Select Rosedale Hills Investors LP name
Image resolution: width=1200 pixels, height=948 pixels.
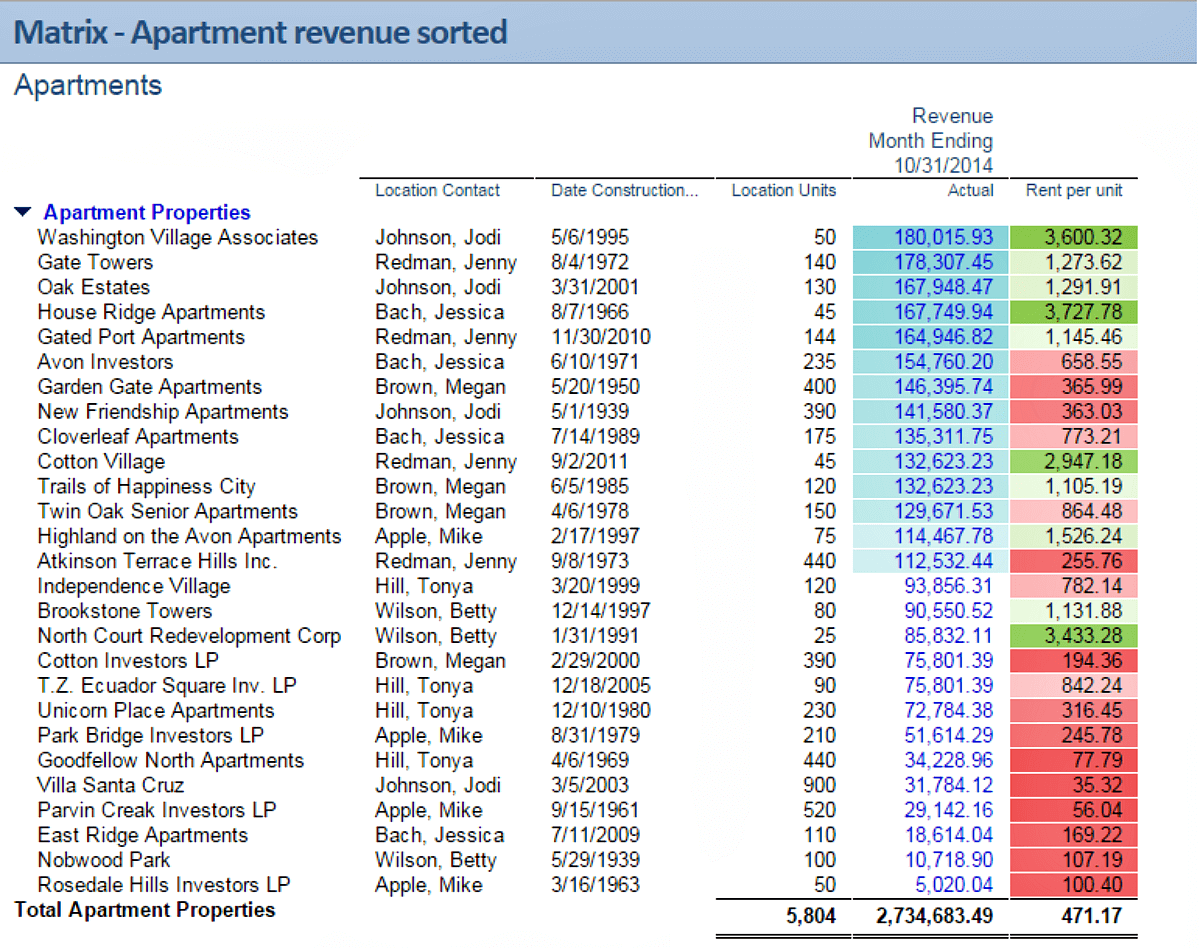(164, 885)
